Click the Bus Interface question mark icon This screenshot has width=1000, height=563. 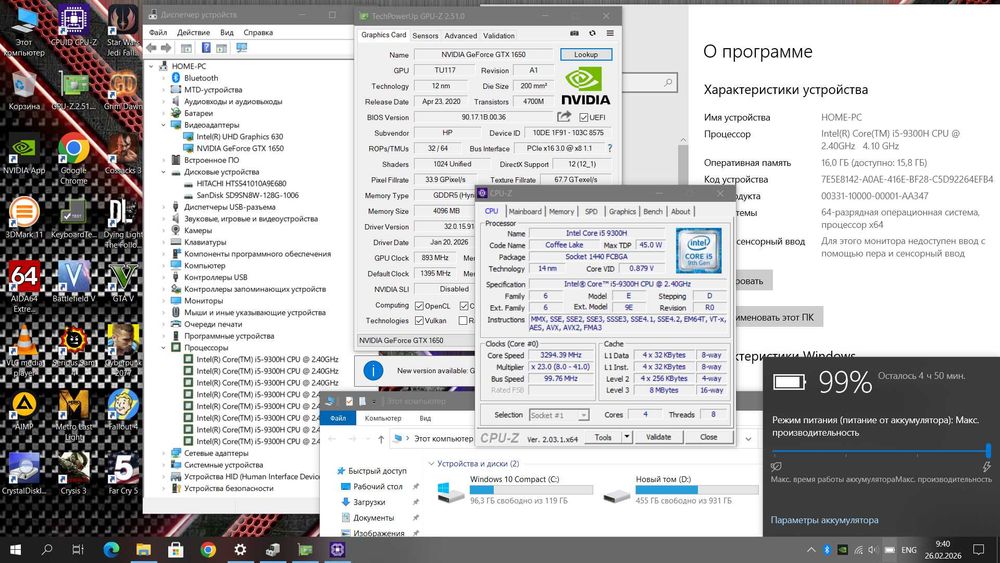coord(610,148)
